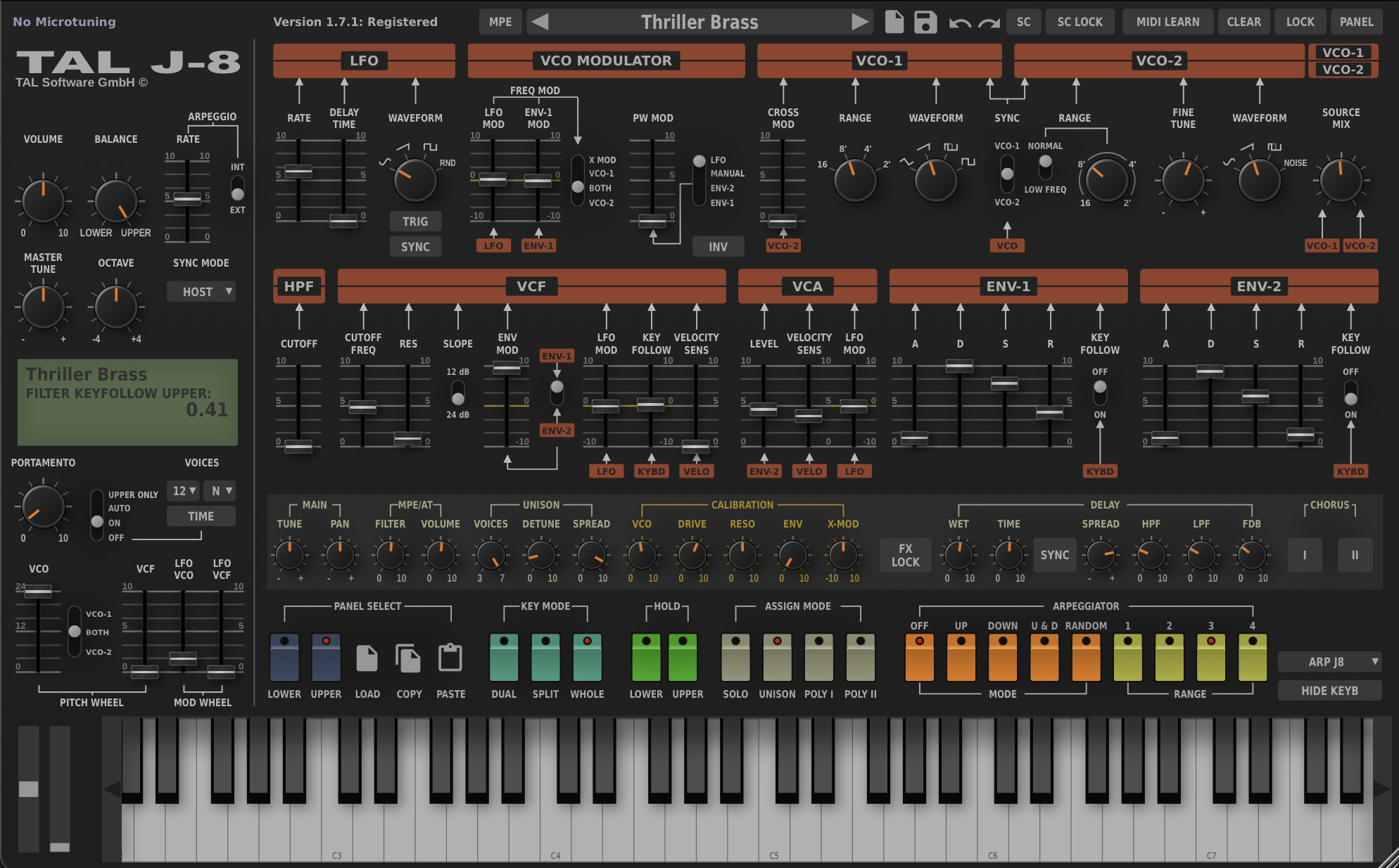Screen dimensions: 1399x868
Task: Go to the next preset with the arrow
Action: (x=860, y=22)
